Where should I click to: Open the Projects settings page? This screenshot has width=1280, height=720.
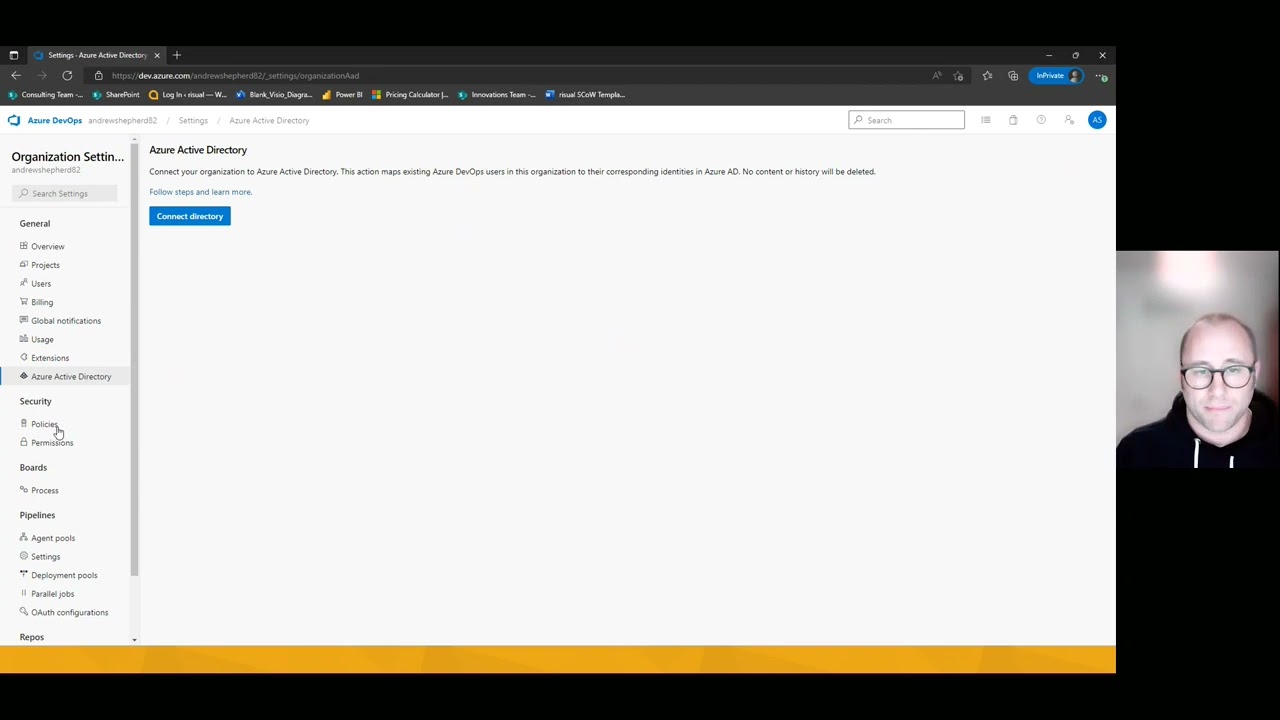[45, 265]
